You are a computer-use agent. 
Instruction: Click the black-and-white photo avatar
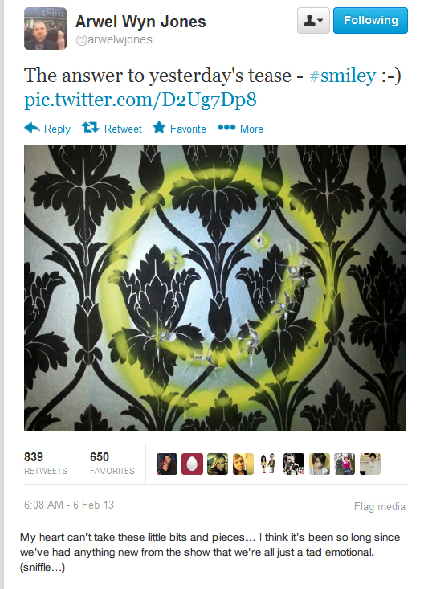click(293, 464)
